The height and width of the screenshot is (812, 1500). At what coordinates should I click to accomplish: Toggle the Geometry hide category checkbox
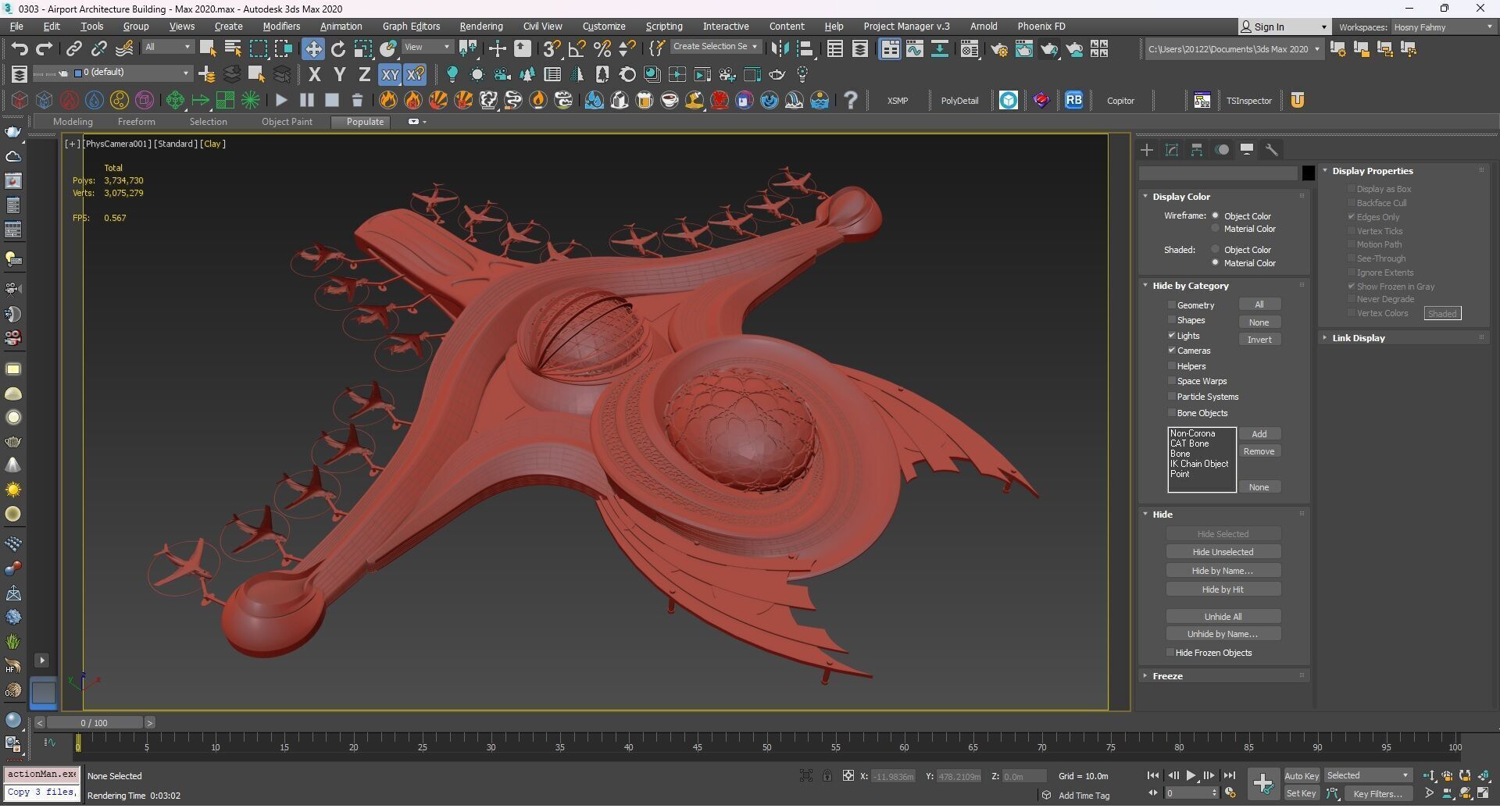tap(1171, 305)
